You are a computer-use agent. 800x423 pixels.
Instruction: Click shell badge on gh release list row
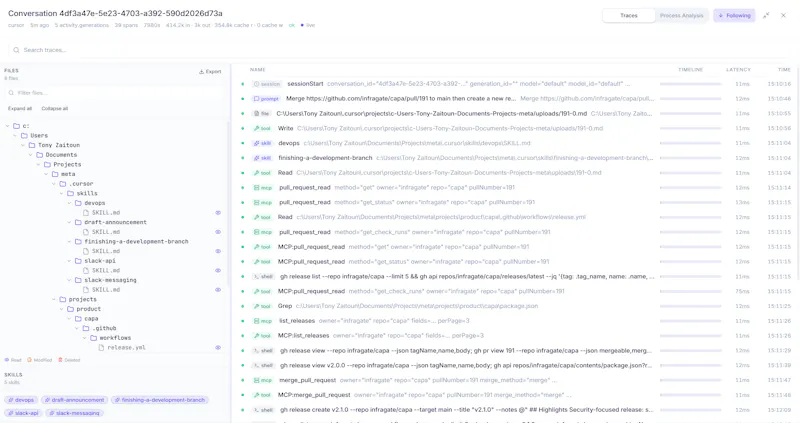click(x=263, y=277)
